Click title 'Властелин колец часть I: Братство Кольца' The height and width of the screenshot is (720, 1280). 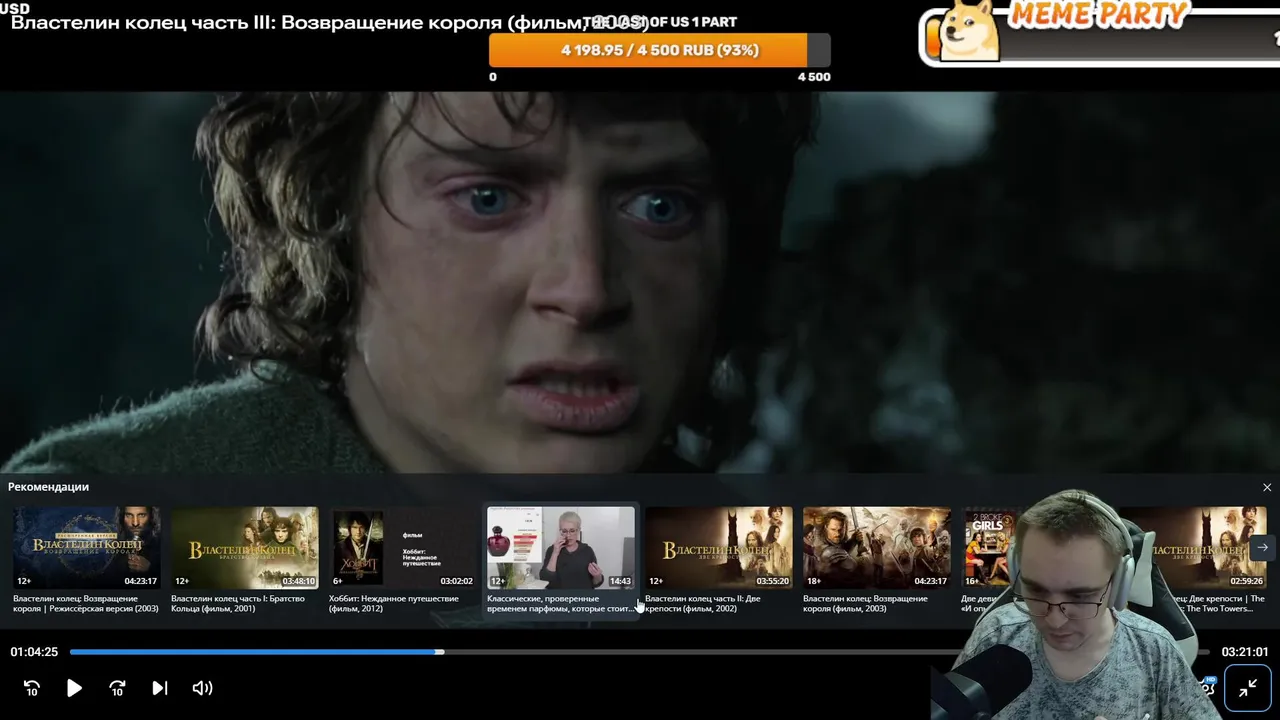point(238,603)
